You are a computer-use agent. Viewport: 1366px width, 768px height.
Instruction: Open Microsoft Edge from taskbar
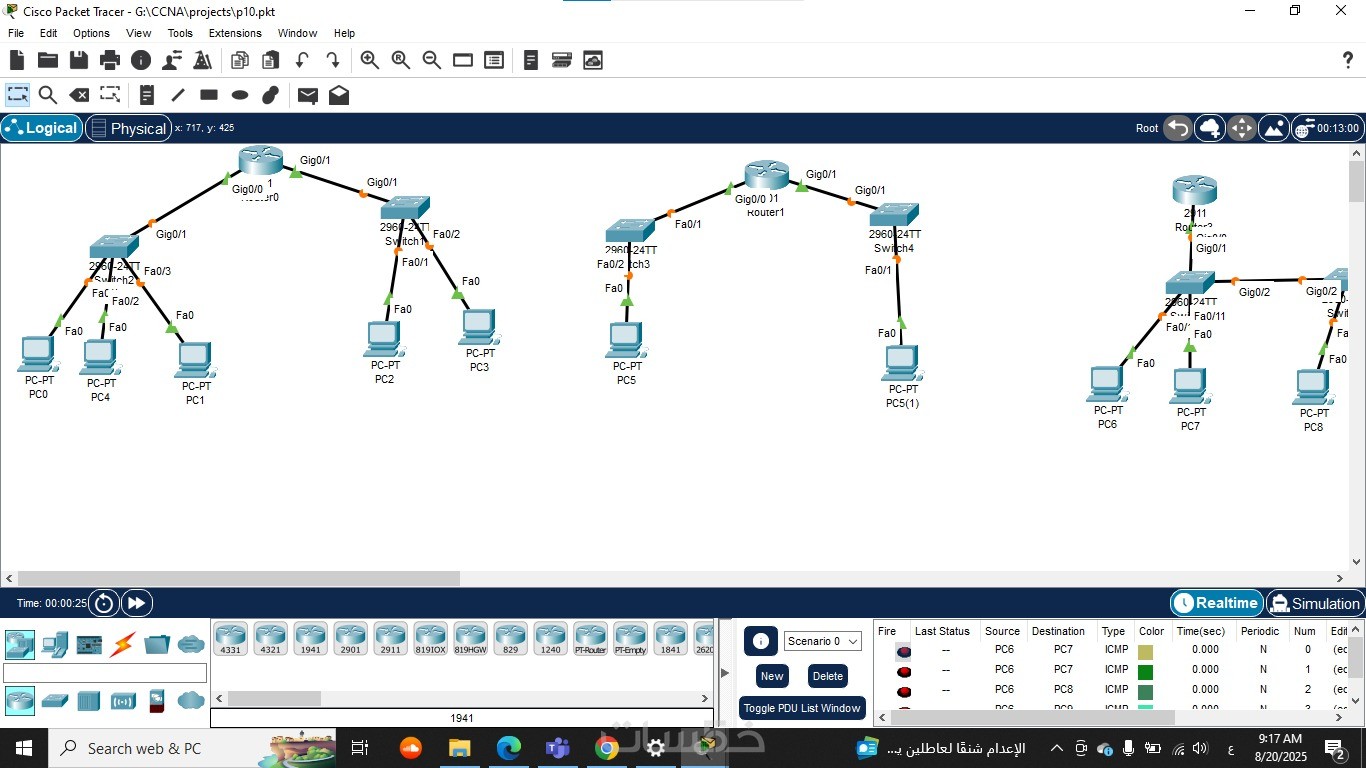[x=509, y=748]
